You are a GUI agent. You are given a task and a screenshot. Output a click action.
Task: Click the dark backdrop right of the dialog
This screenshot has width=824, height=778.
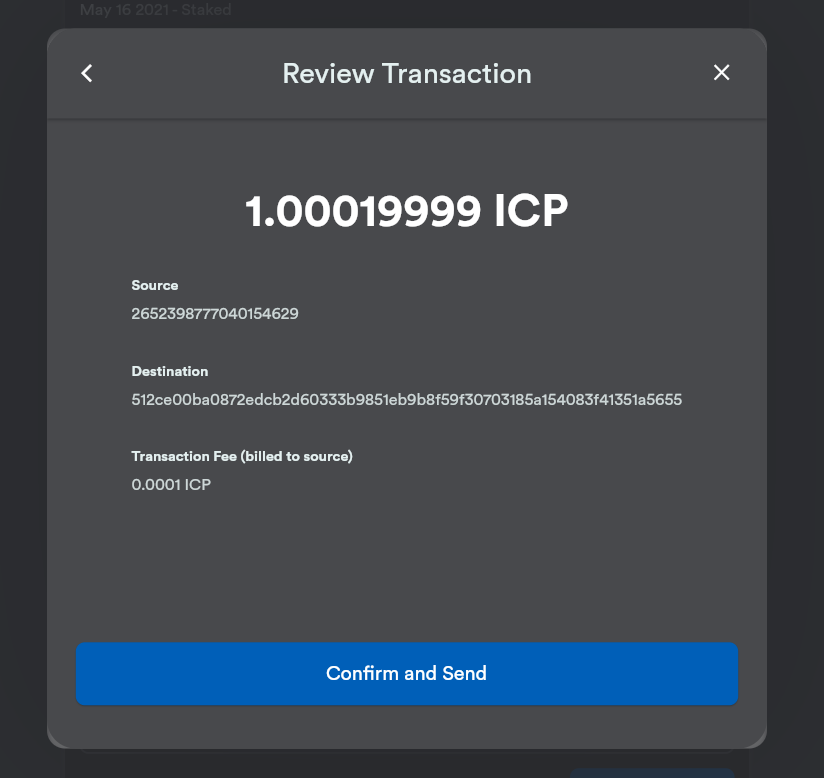(x=795, y=389)
